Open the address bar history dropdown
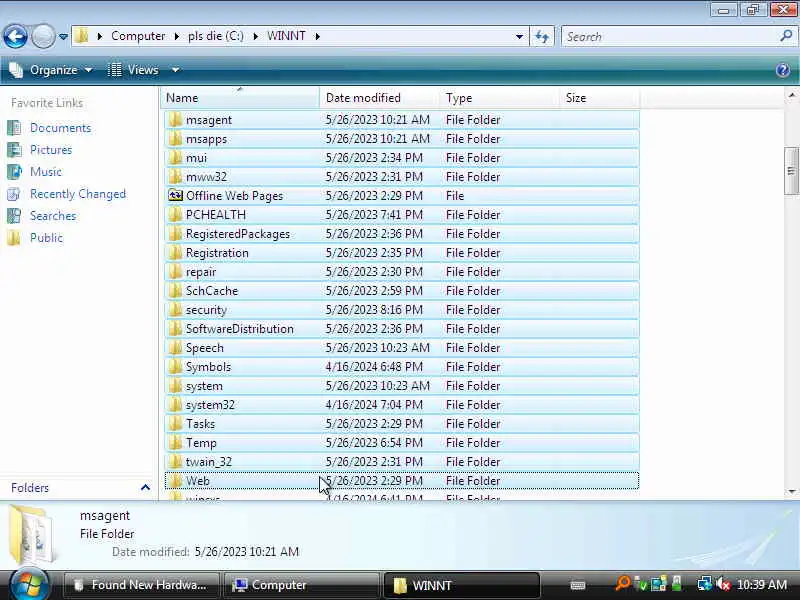 click(519, 36)
